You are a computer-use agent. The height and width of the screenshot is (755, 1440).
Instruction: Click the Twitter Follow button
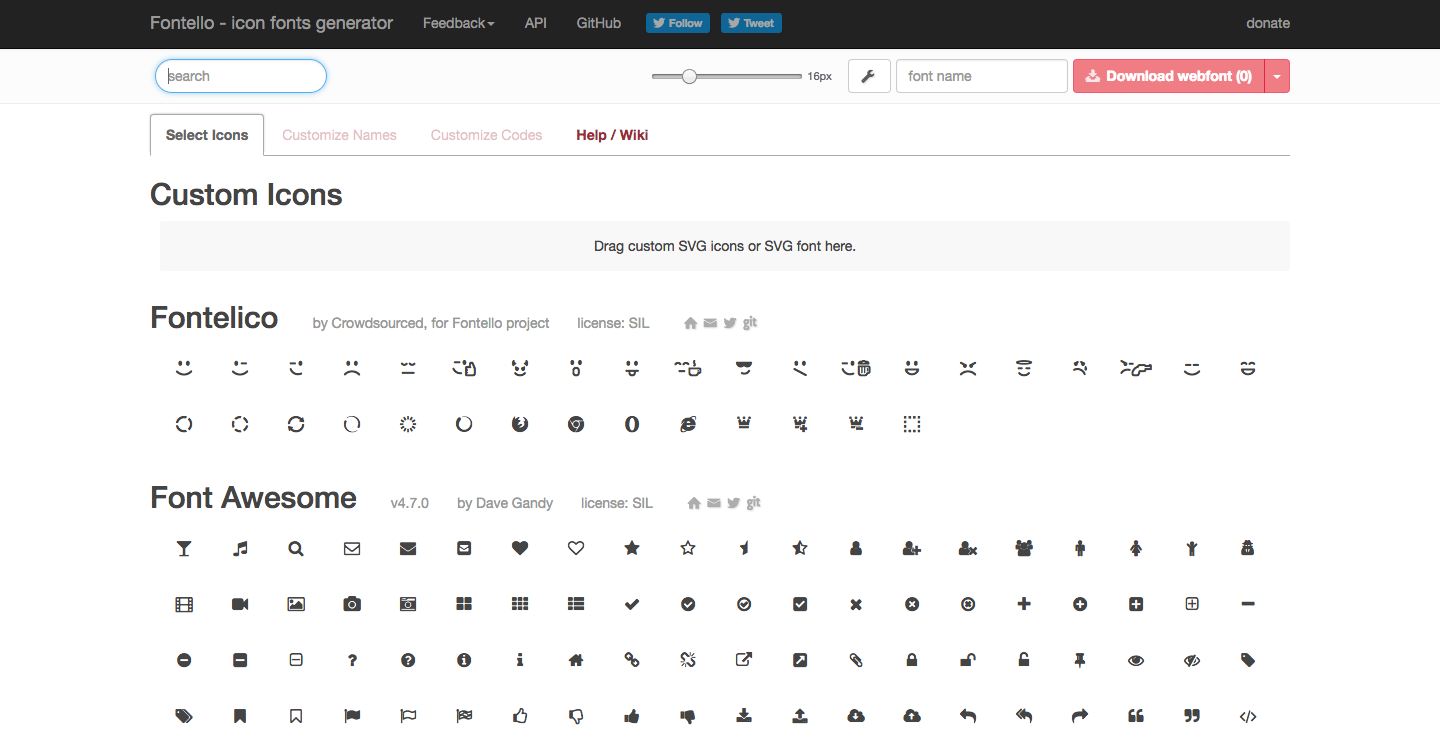click(x=678, y=23)
